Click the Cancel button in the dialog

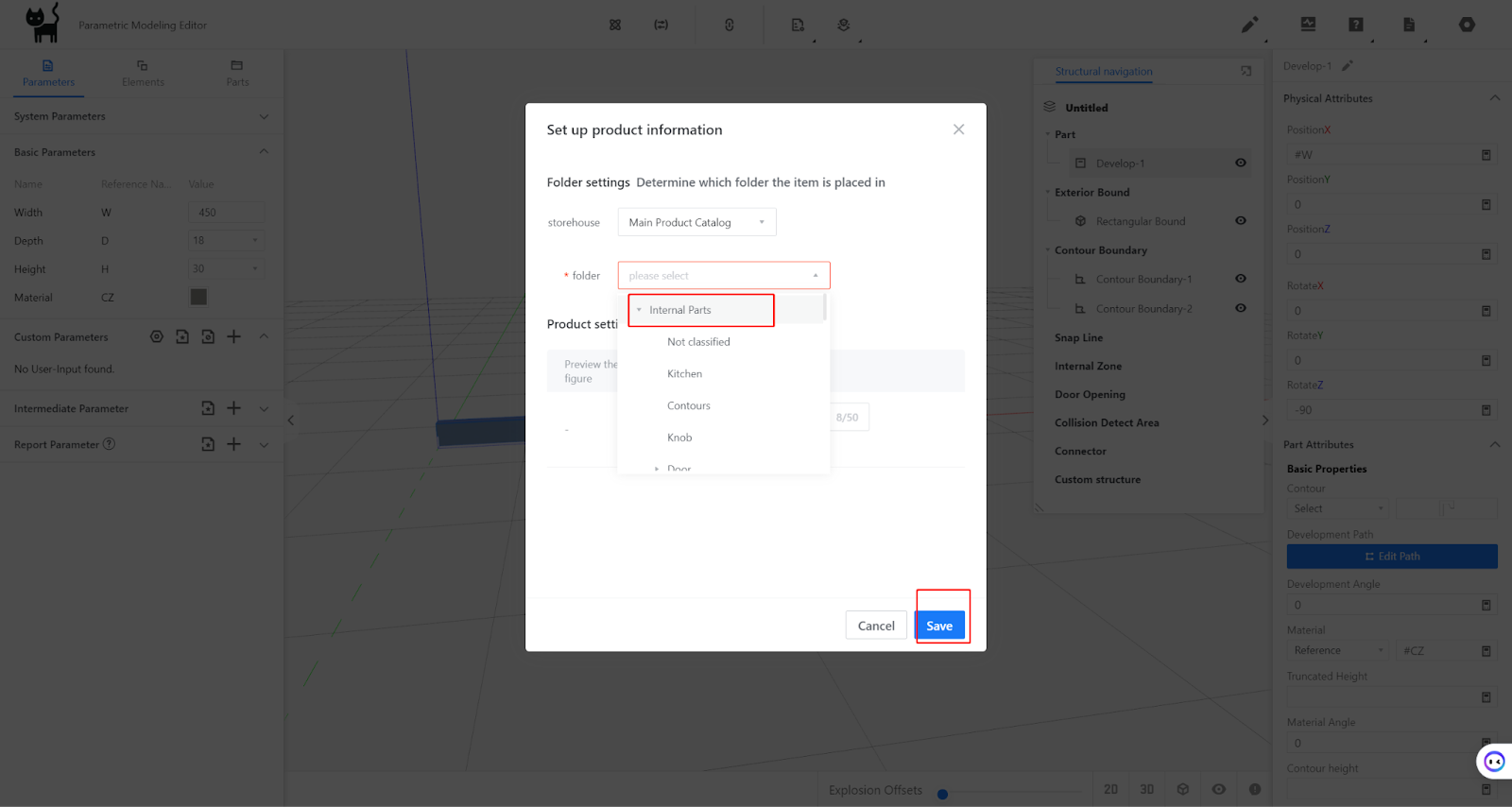click(875, 626)
